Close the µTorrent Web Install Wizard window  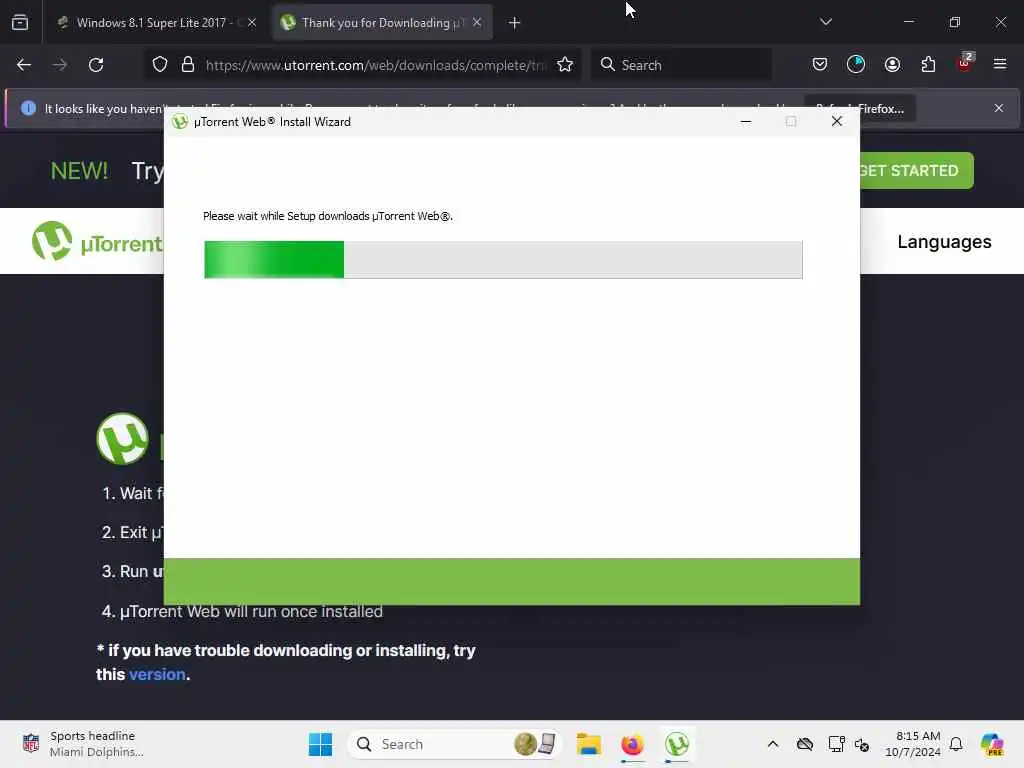click(x=837, y=121)
